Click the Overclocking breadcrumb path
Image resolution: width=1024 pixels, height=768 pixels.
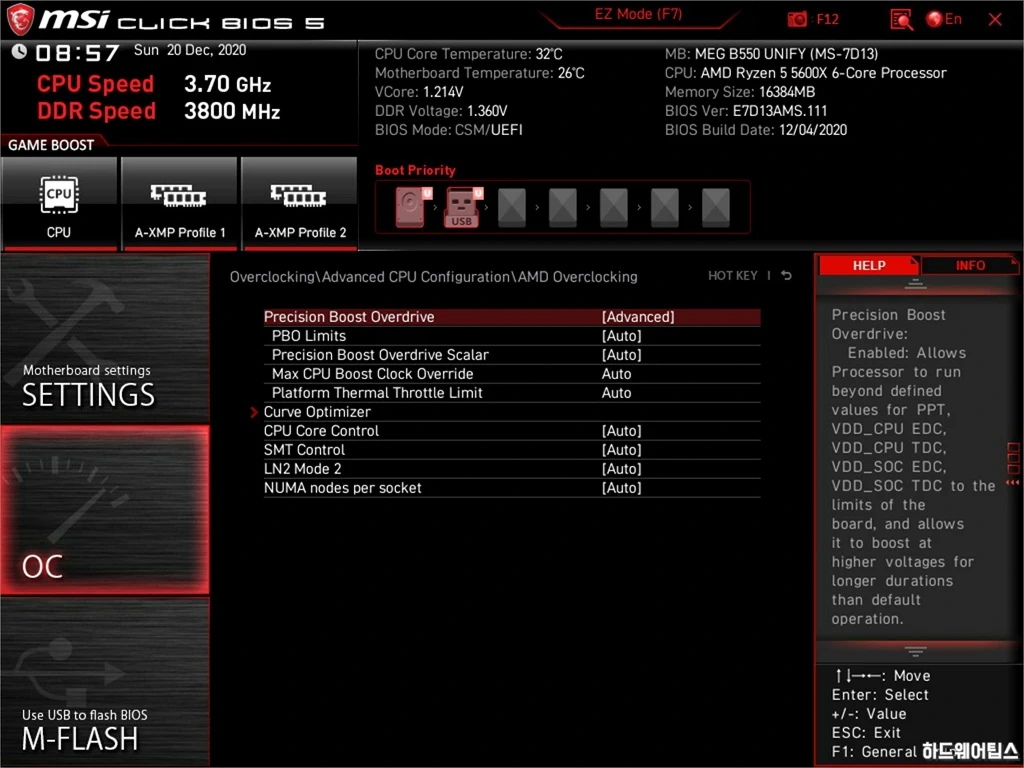tap(434, 277)
